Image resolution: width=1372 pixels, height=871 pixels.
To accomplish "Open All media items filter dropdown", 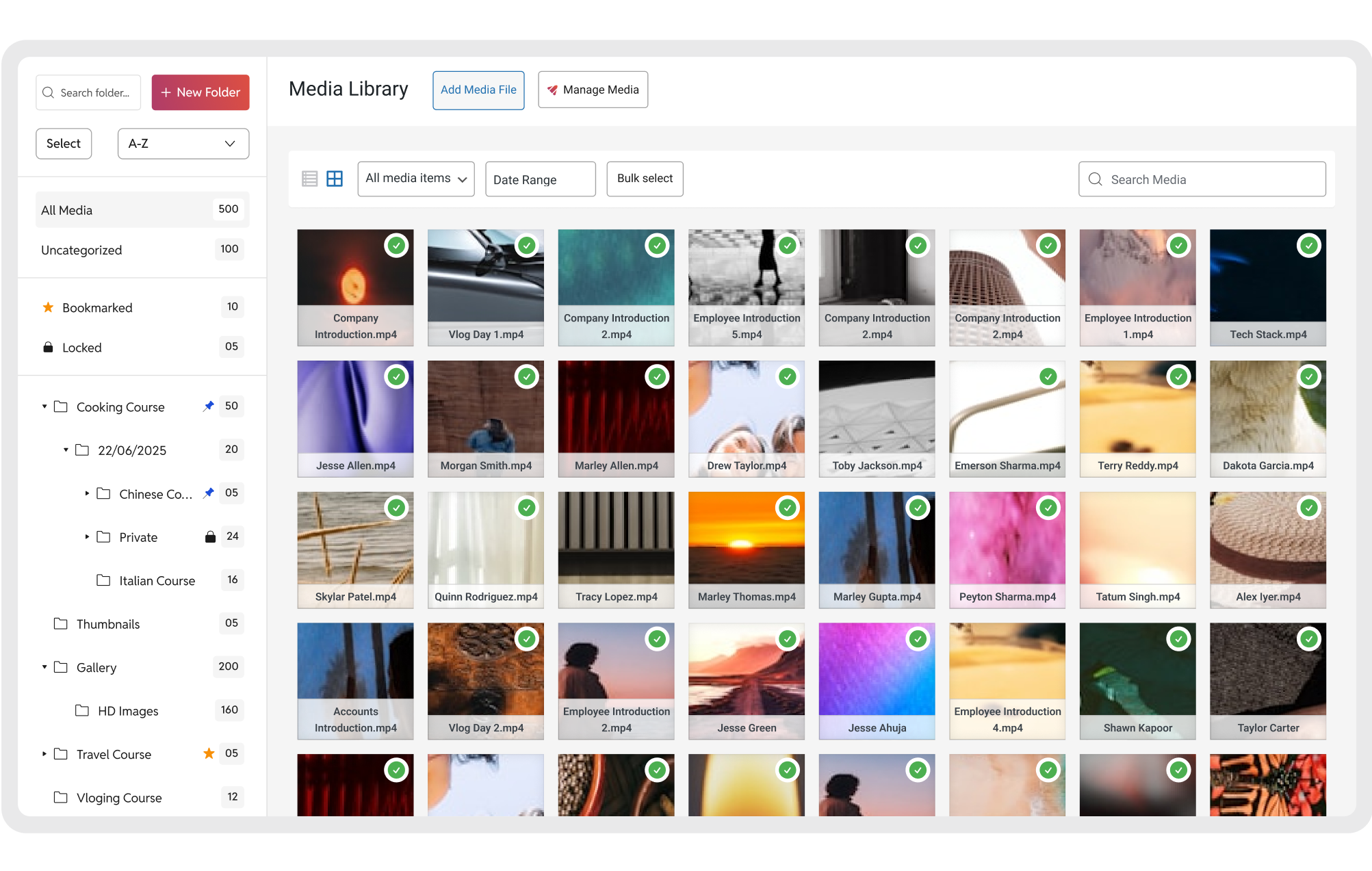I will [415, 179].
